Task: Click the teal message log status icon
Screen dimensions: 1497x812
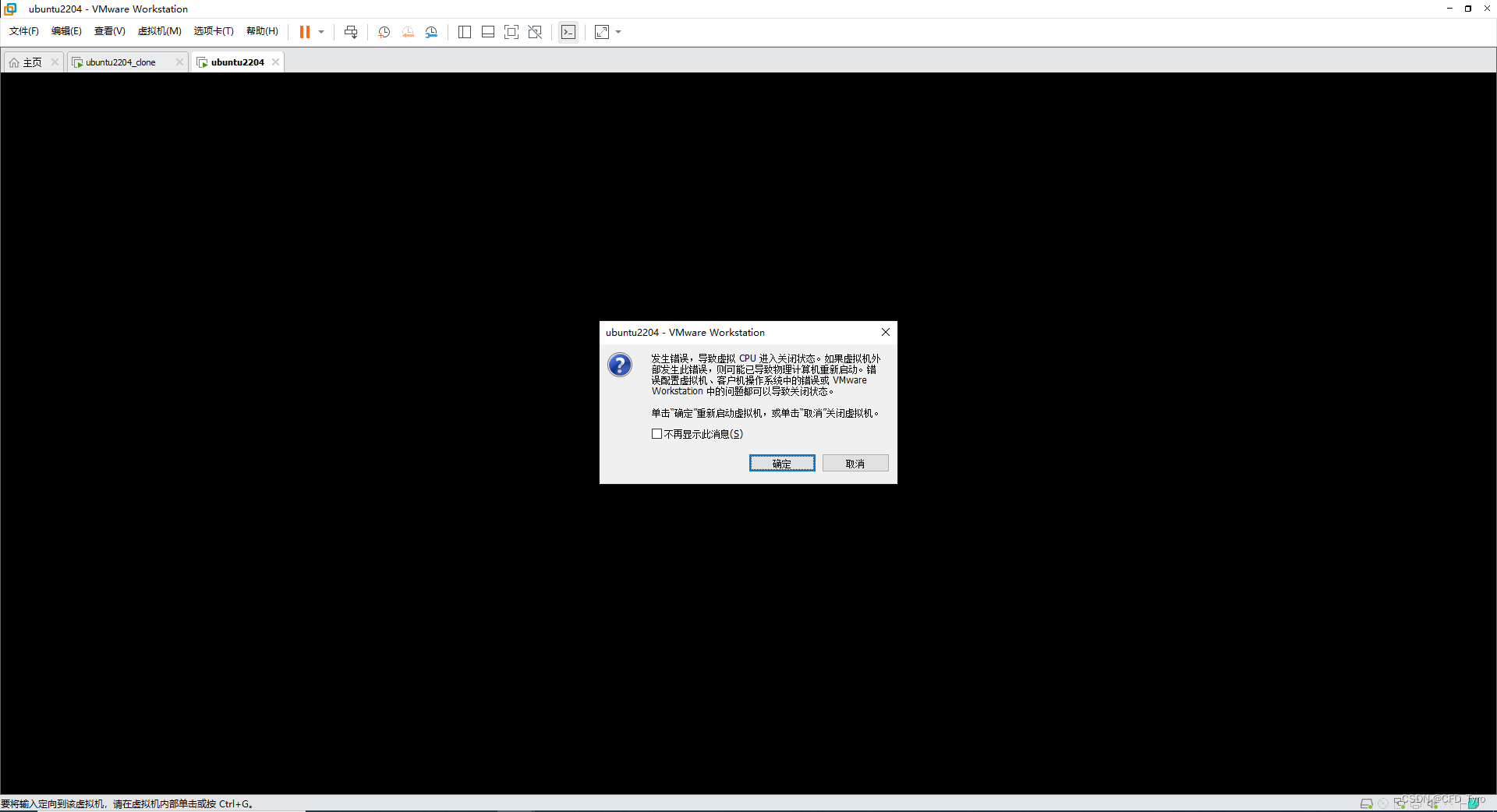Action: click(1474, 803)
